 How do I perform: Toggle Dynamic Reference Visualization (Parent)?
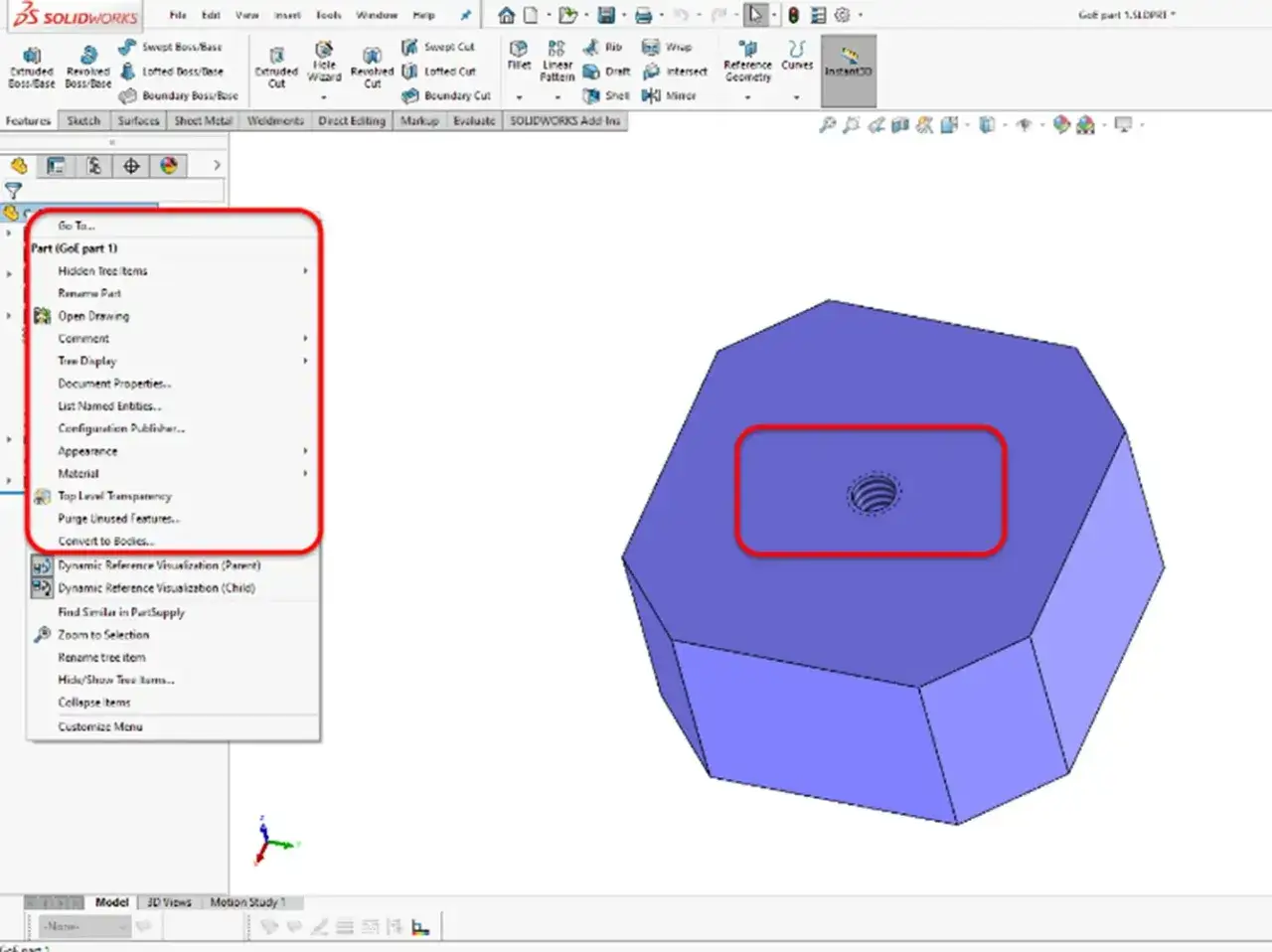point(159,565)
